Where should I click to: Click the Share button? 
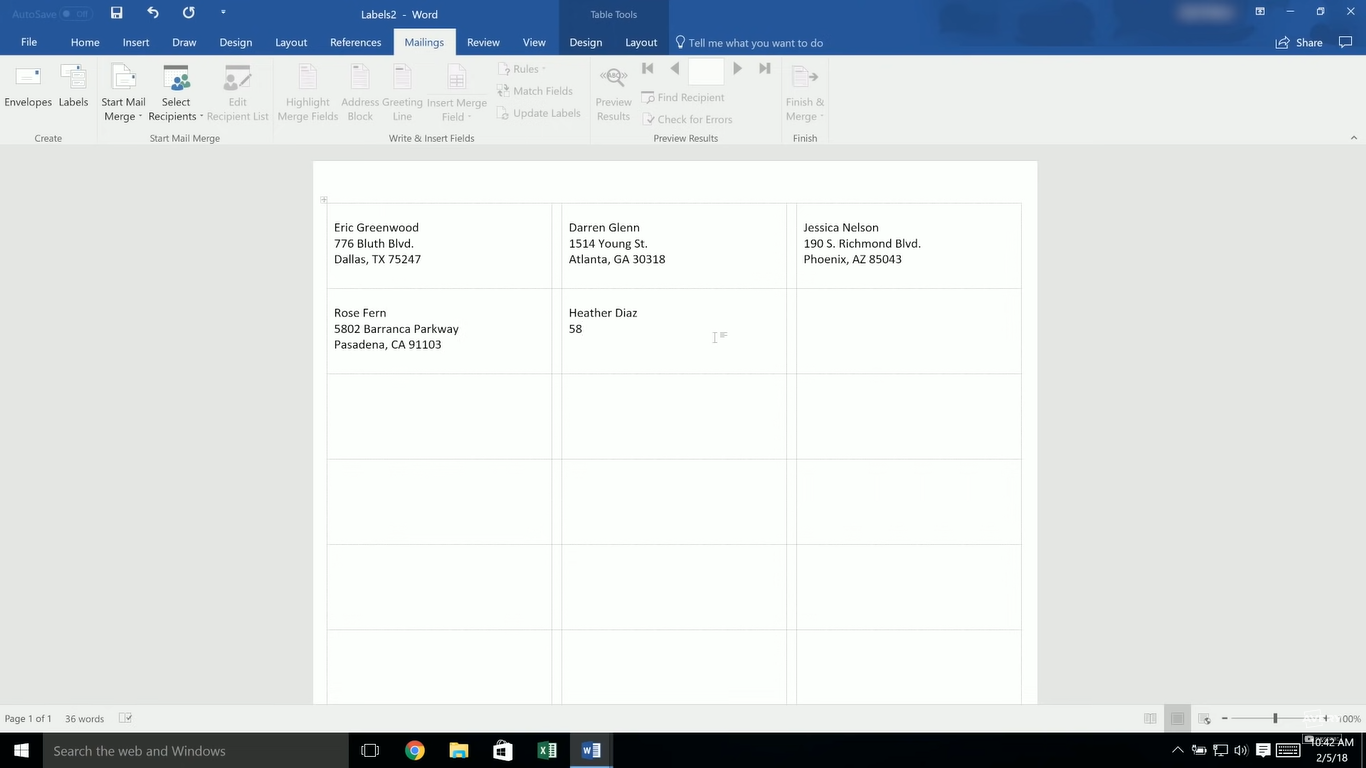(1298, 42)
